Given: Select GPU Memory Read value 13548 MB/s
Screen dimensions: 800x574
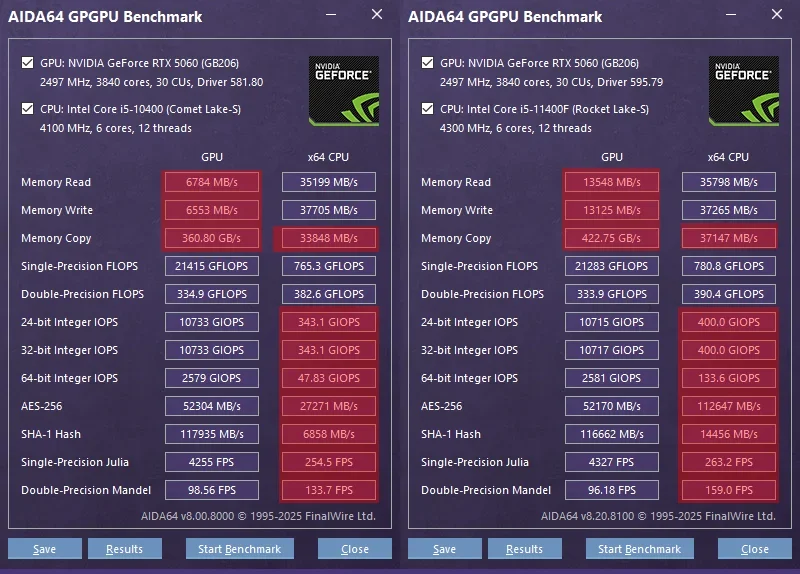Looking at the screenshot, I should [612, 182].
